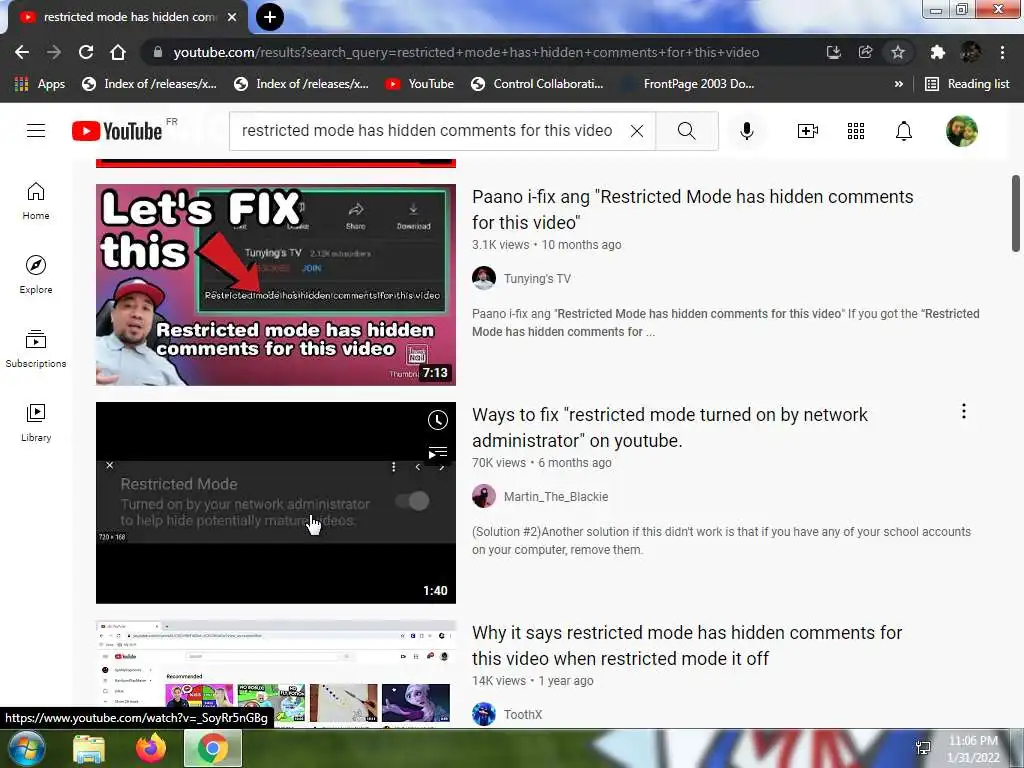Open a new browser tab
This screenshot has width=1024, height=768.
pyautogui.click(x=270, y=17)
